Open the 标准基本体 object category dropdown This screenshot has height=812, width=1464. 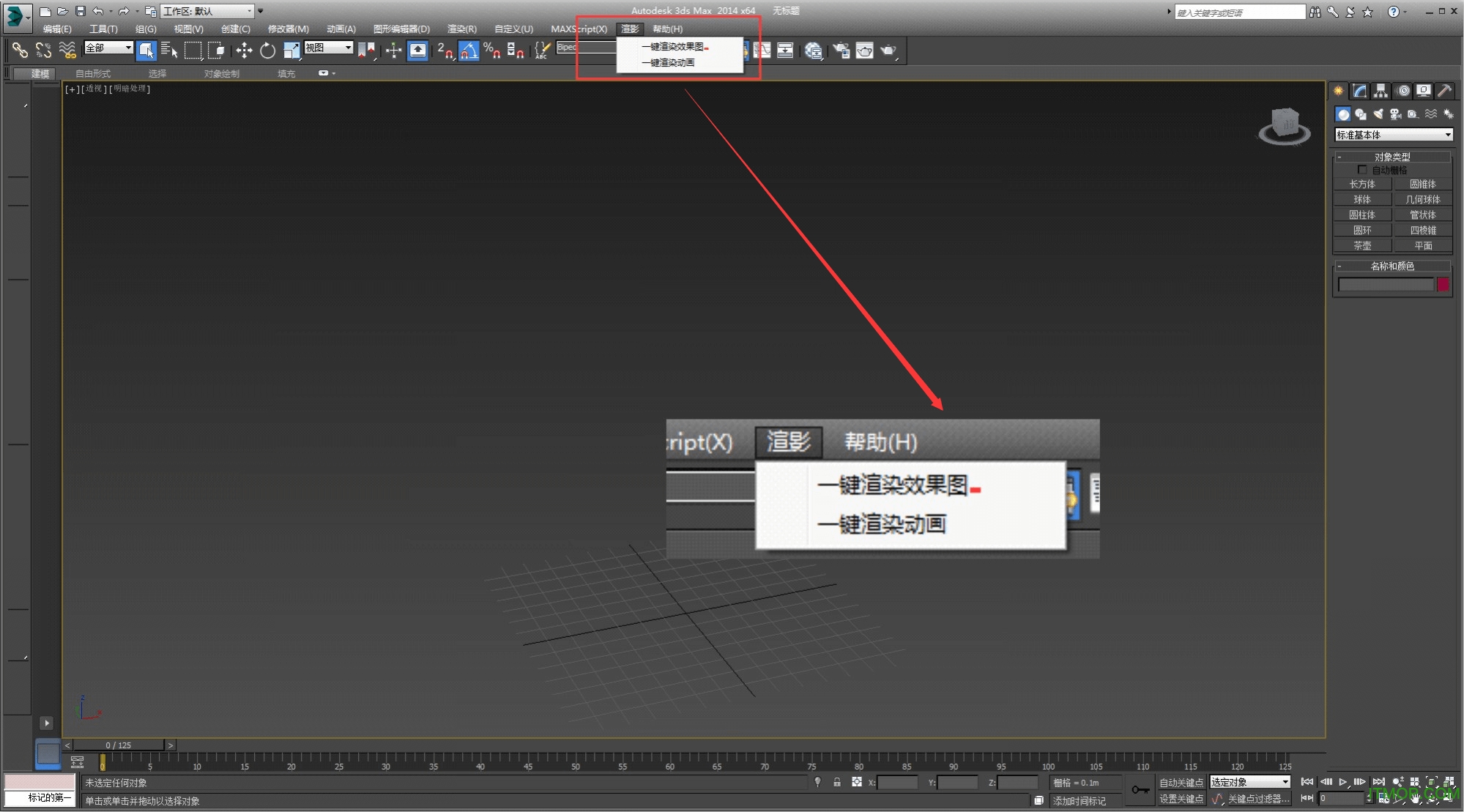pos(1394,135)
